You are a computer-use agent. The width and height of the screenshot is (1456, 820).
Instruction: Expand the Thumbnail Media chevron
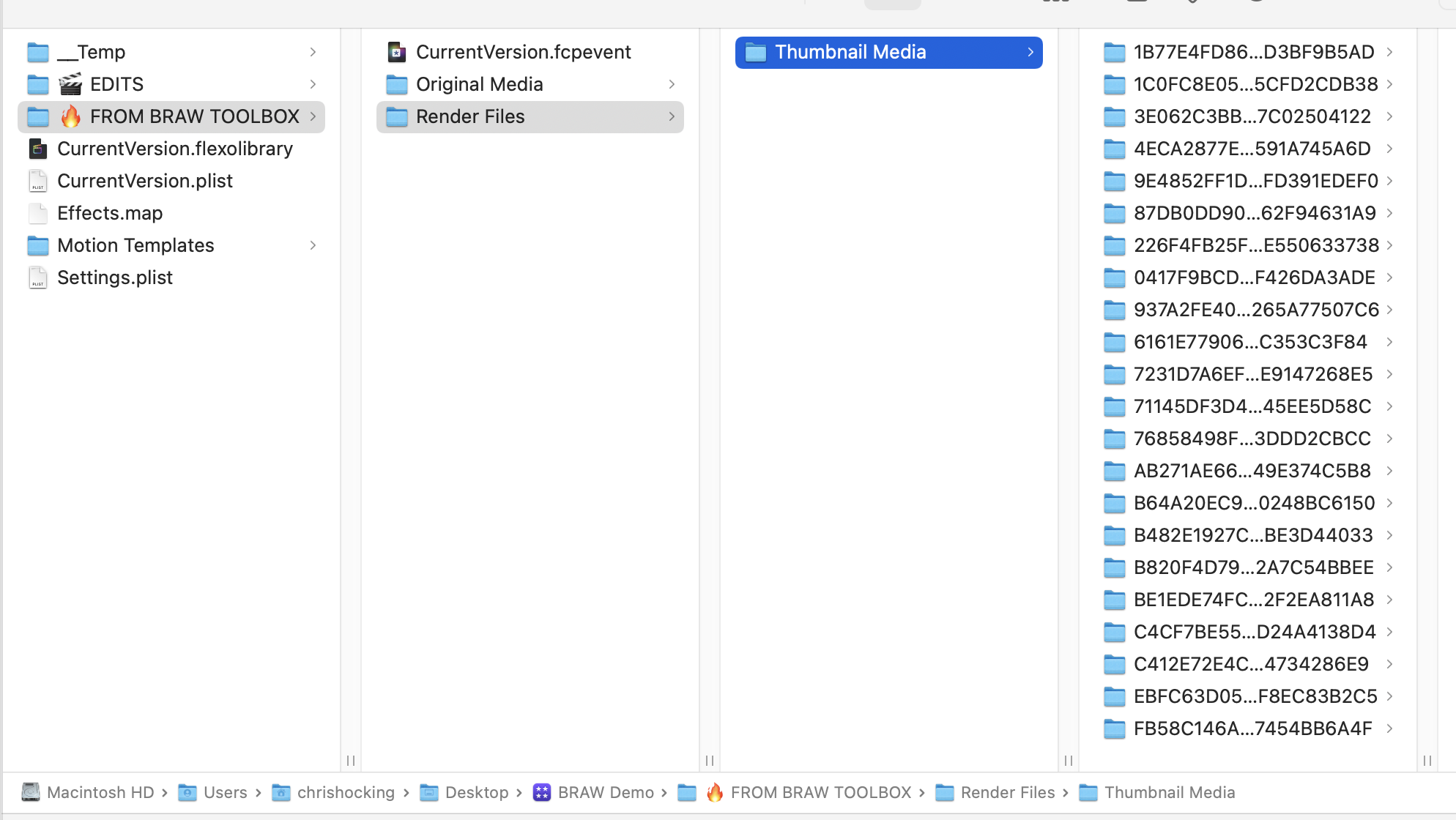click(1030, 52)
